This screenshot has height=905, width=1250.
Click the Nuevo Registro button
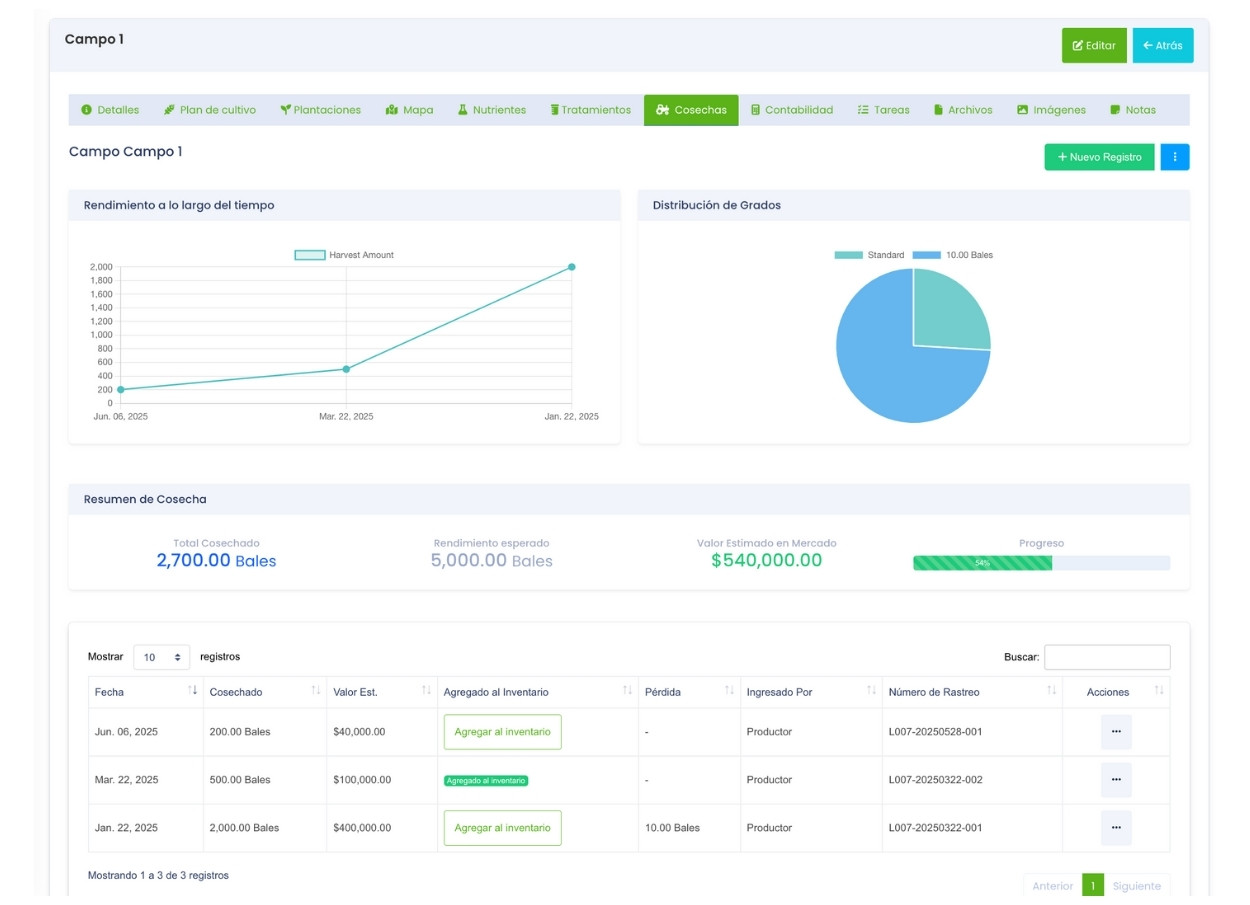pyautogui.click(x=1099, y=157)
